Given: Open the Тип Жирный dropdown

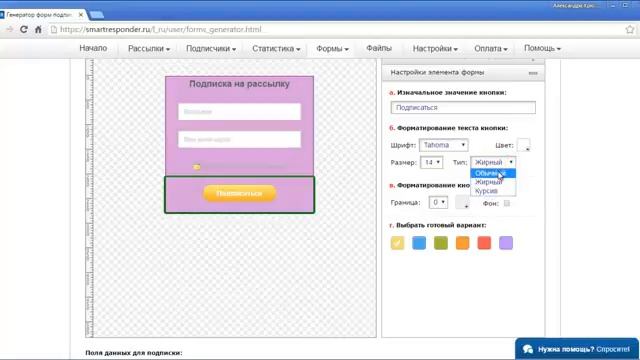Looking at the screenshot, I should (x=493, y=162).
